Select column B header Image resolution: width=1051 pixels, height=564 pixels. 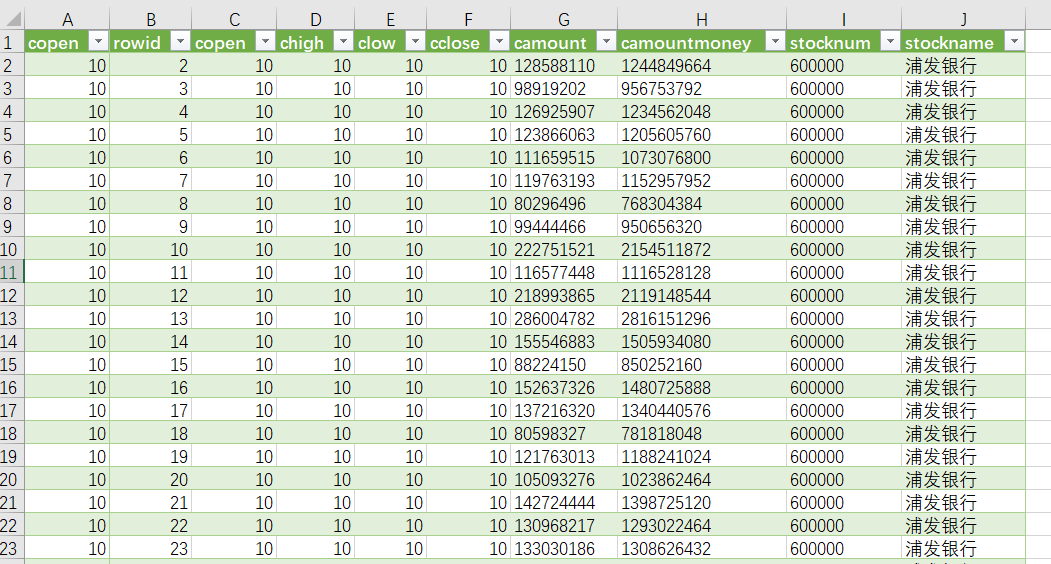pos(151,19)
